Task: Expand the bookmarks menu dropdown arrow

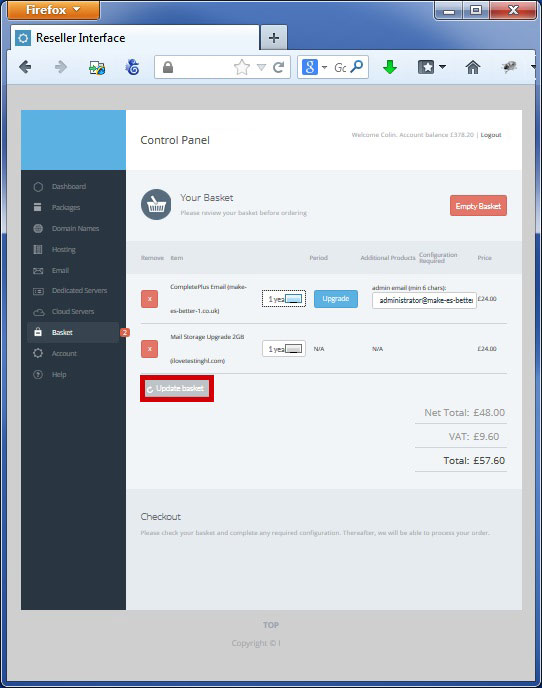Action: (442, 67)
